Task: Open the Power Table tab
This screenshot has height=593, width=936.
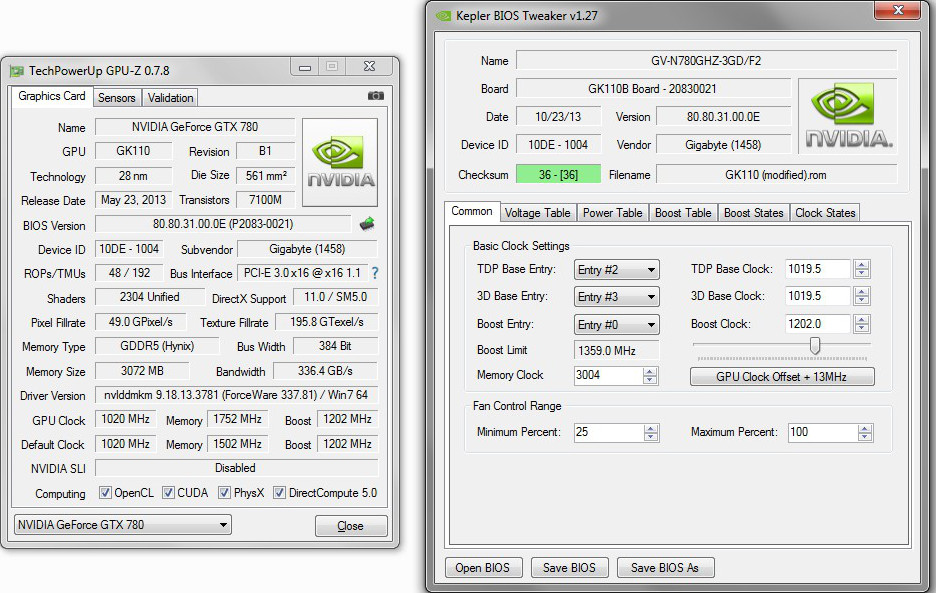Action: [x=612, y=213]
